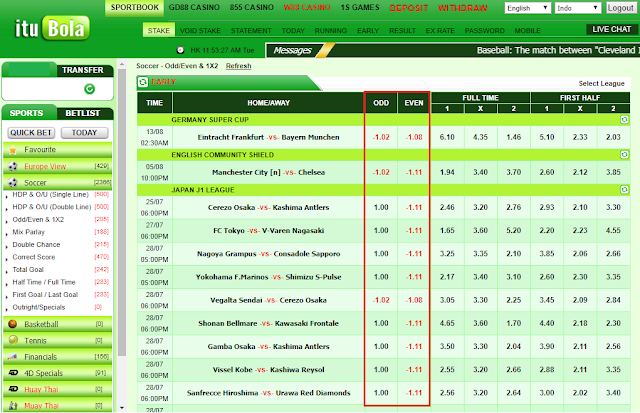Click the green balance refresh icon under Transfer
640x413 pixels.
click(89, 89)
